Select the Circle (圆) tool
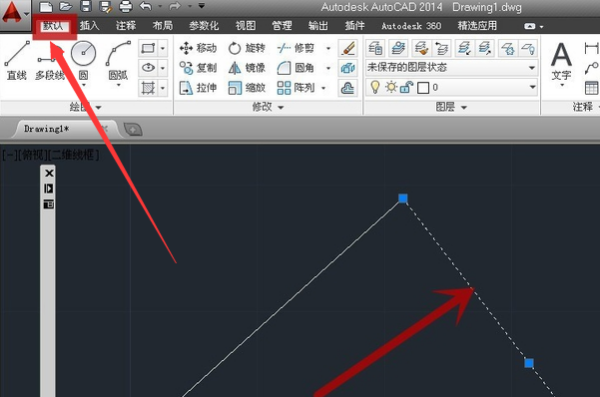This screenshot has width=600, height=397. coord(83,60)
